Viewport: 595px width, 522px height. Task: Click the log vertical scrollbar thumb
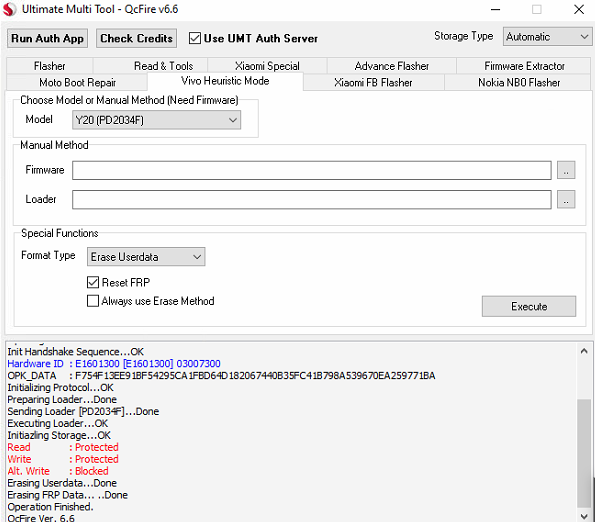point(584,453)
